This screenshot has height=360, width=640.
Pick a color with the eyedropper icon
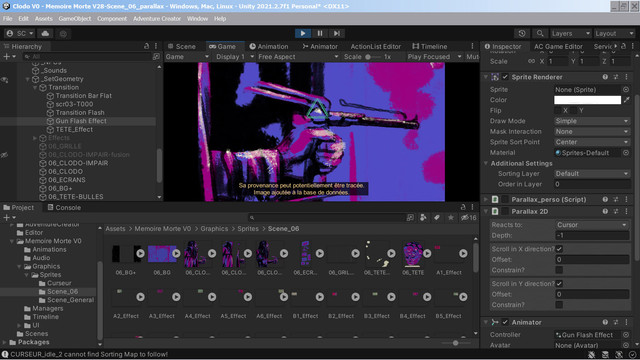(x=626, y=100)
